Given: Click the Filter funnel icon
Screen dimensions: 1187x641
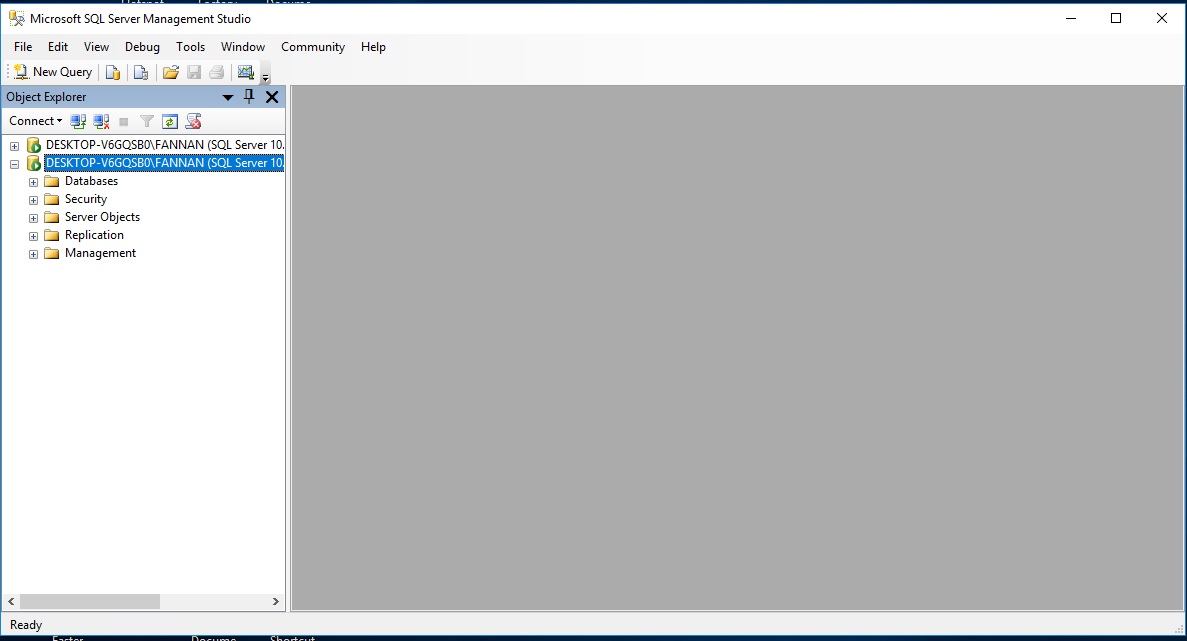Looking at the screenshot, I should click(x=147, y=121).
